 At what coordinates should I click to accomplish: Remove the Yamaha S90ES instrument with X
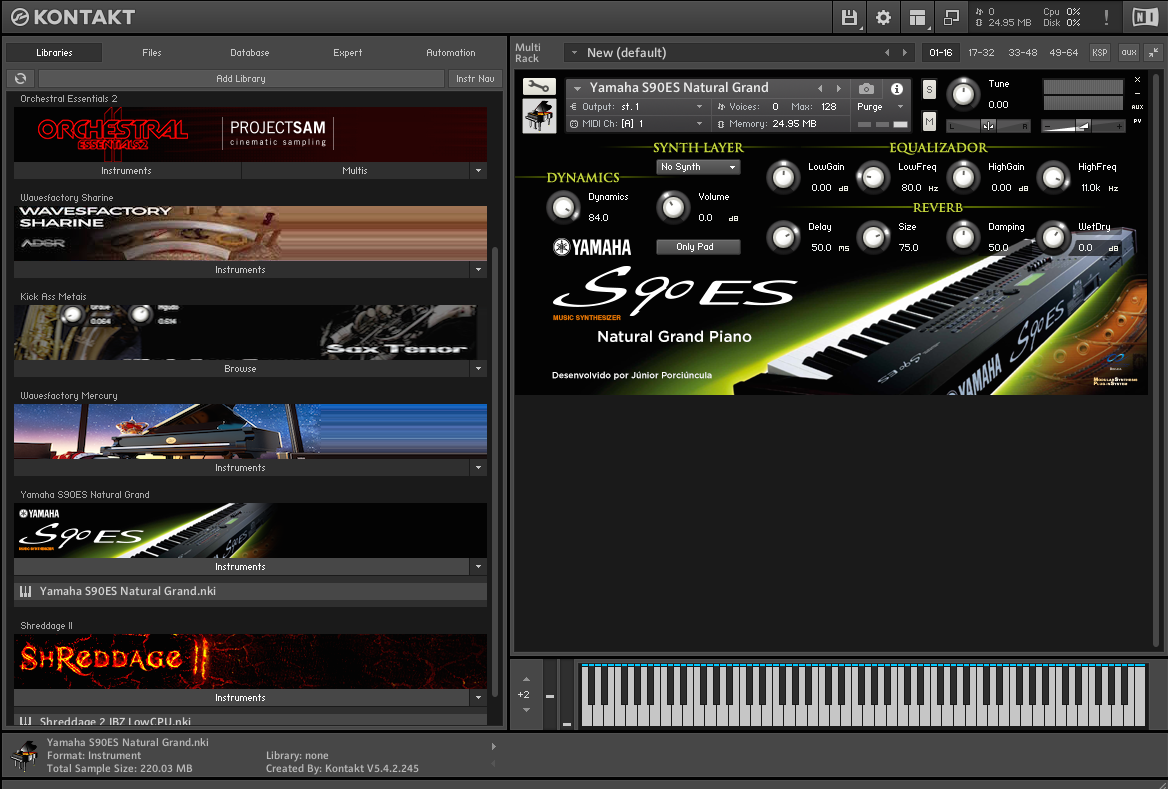[x=1137, y=79]
